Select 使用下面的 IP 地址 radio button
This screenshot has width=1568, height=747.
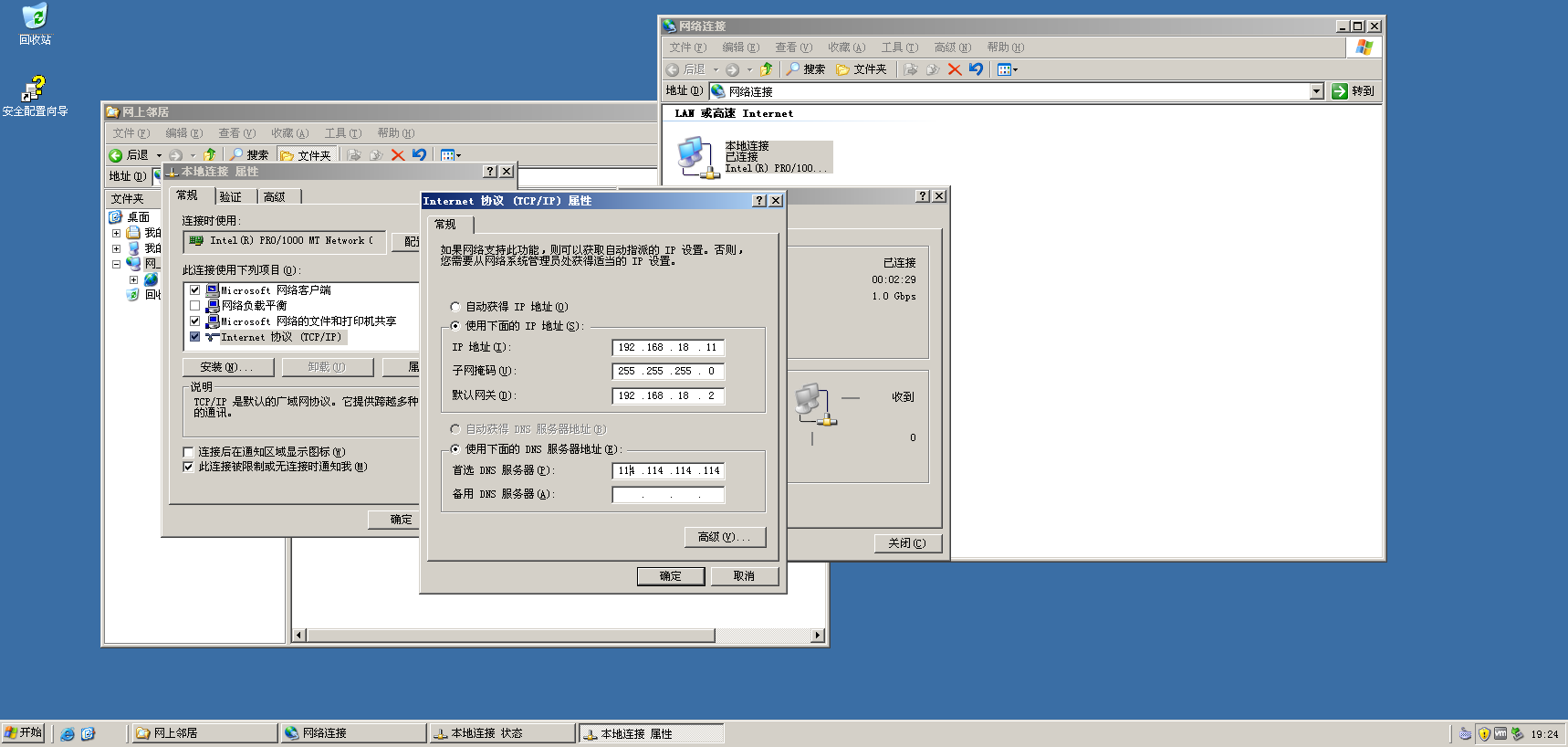[x=455, y=326]
